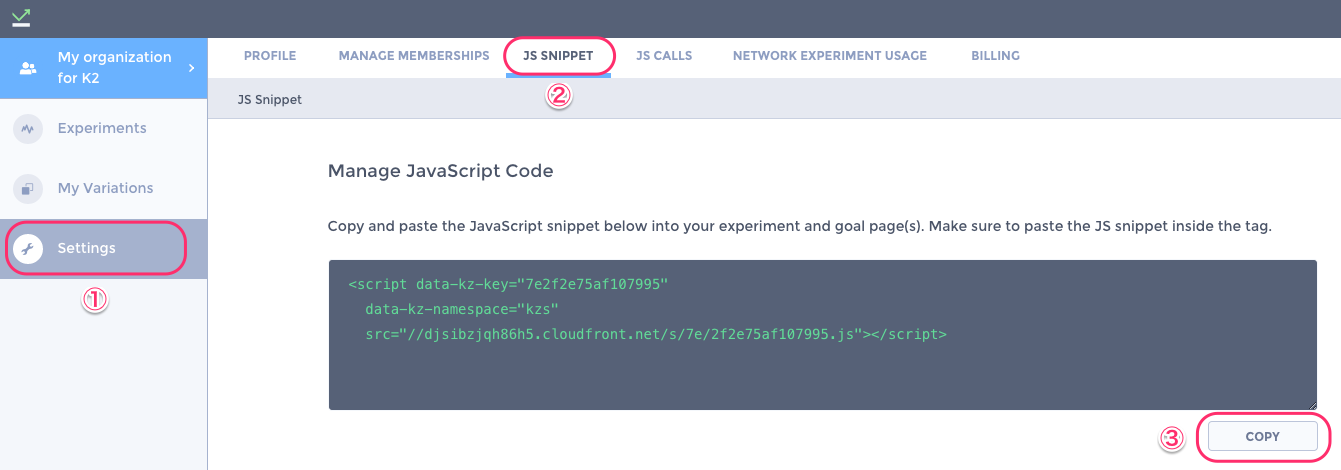The height and width of the screenshot is (470, 1341).
Task: Click the green chart logo icon
Action: point(20,16)
